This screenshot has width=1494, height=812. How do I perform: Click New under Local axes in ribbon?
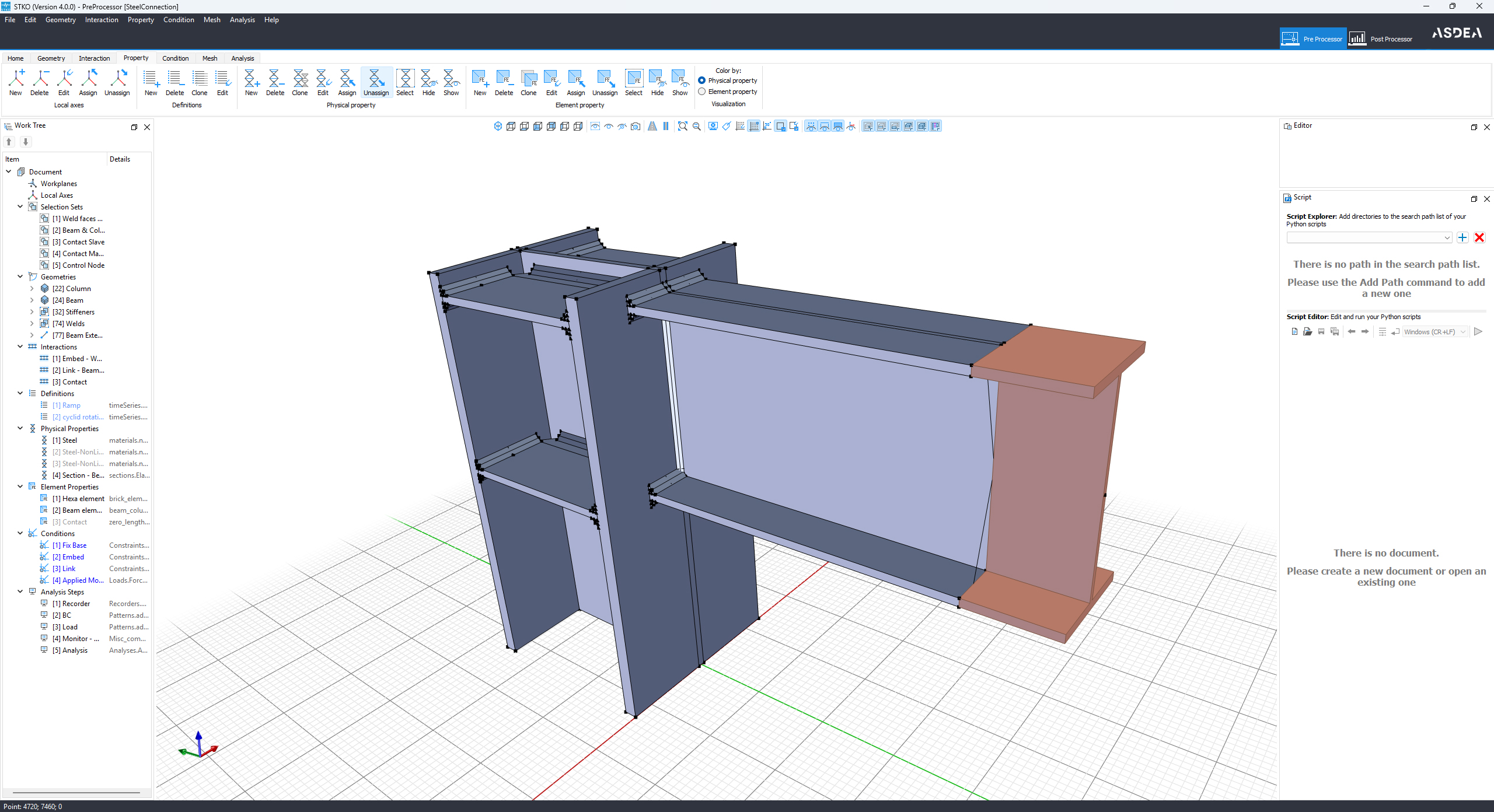[16, 83]
